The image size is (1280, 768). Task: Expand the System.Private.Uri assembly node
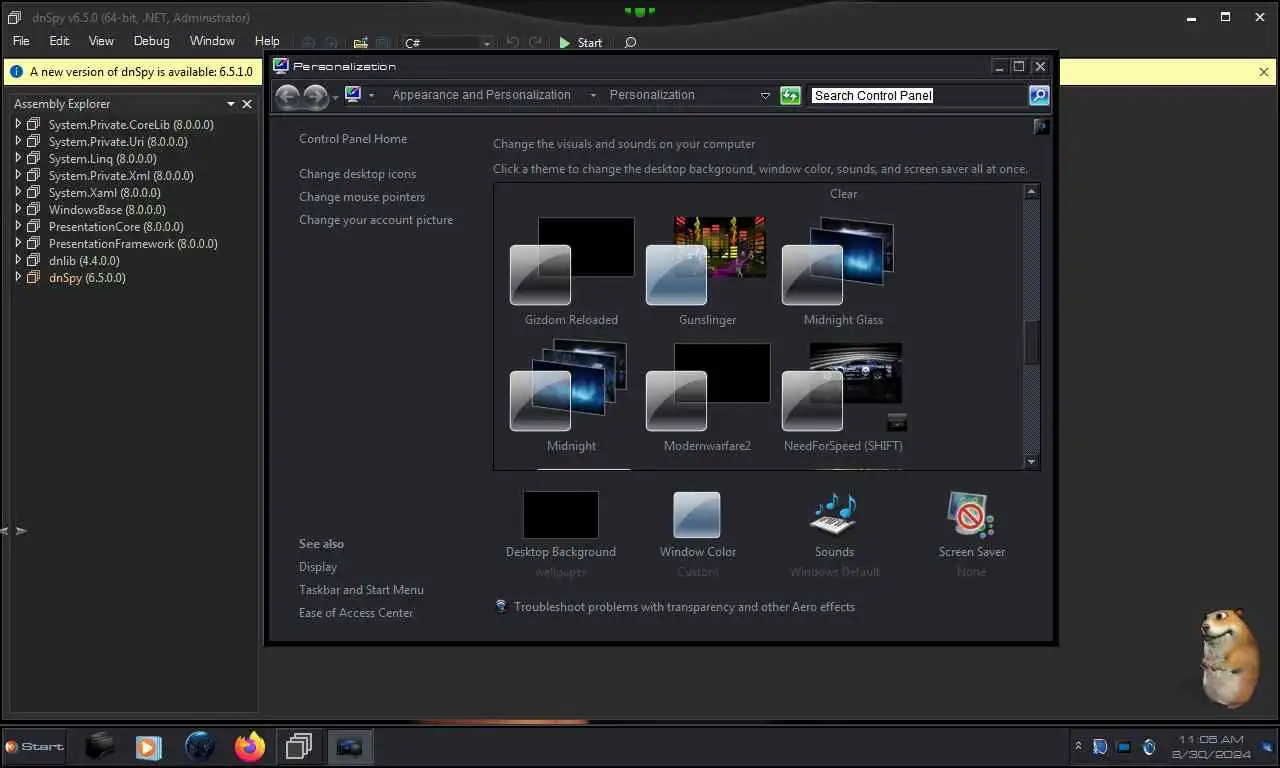[18, 141]
